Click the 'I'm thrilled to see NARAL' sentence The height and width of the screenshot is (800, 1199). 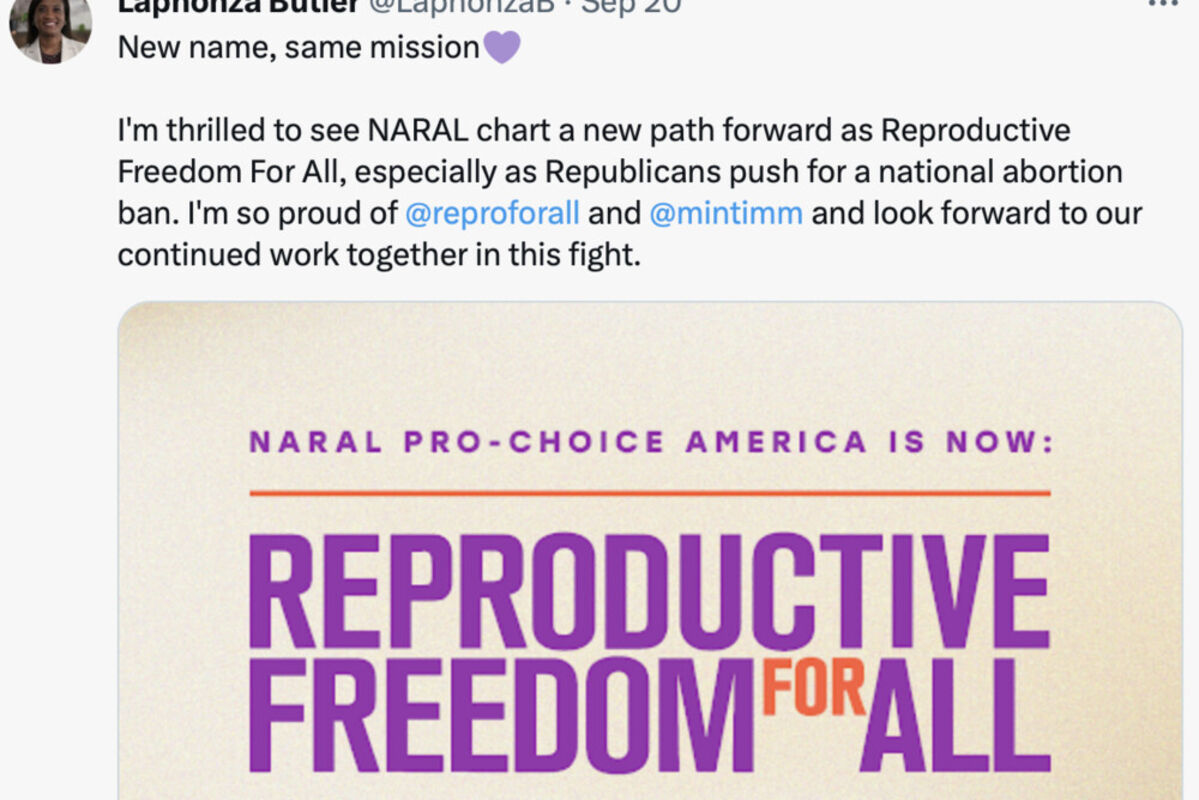(x=293, y=130)
